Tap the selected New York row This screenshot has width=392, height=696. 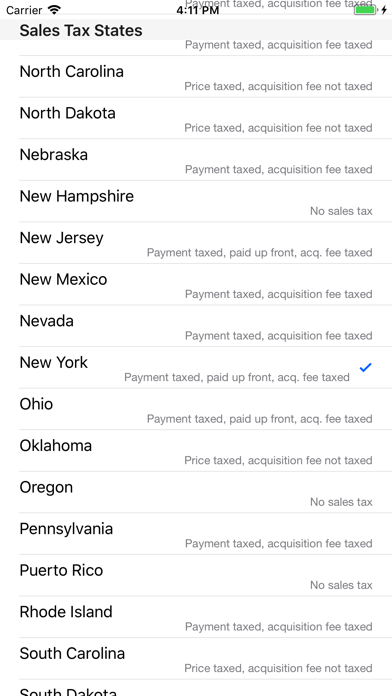(x=196, y=368)
